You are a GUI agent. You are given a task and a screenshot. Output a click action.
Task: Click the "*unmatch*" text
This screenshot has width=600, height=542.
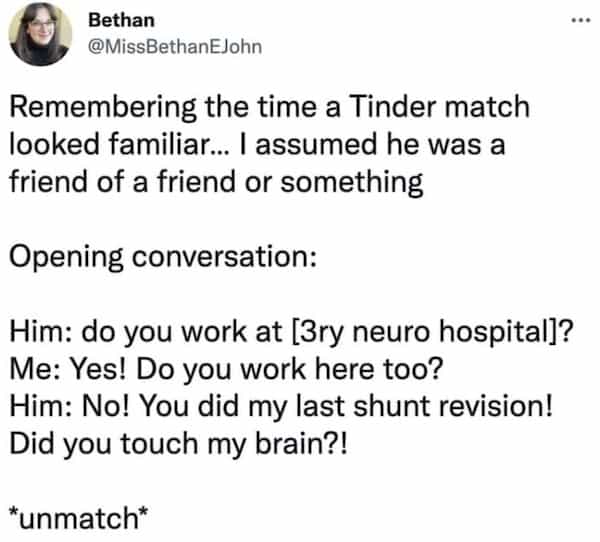80,517
